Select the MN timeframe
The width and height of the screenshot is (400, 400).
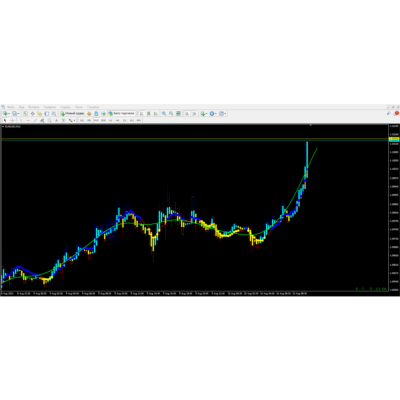[139, 120]
